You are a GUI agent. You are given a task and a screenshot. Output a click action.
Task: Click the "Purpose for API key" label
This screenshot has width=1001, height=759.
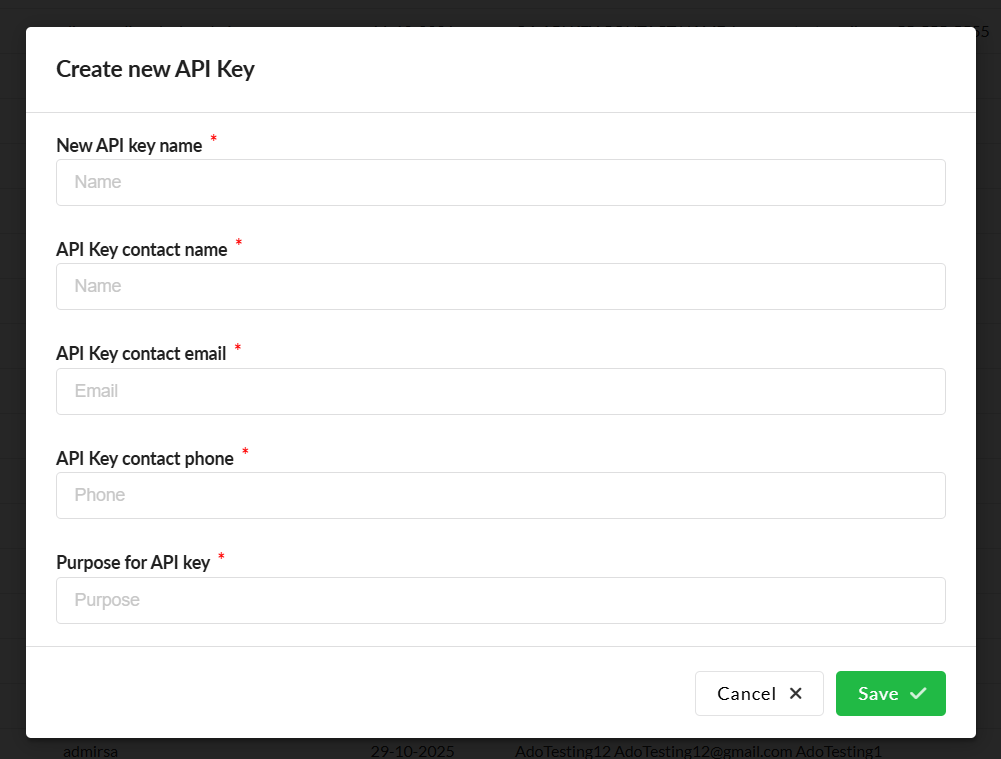pyautogui.click(x=133, y=563)
